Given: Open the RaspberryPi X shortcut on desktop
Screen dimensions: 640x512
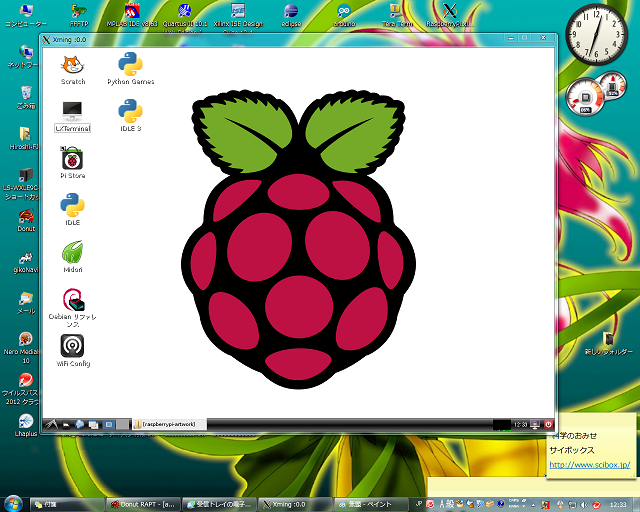Looking at the screenshot, I should [450, 16].
